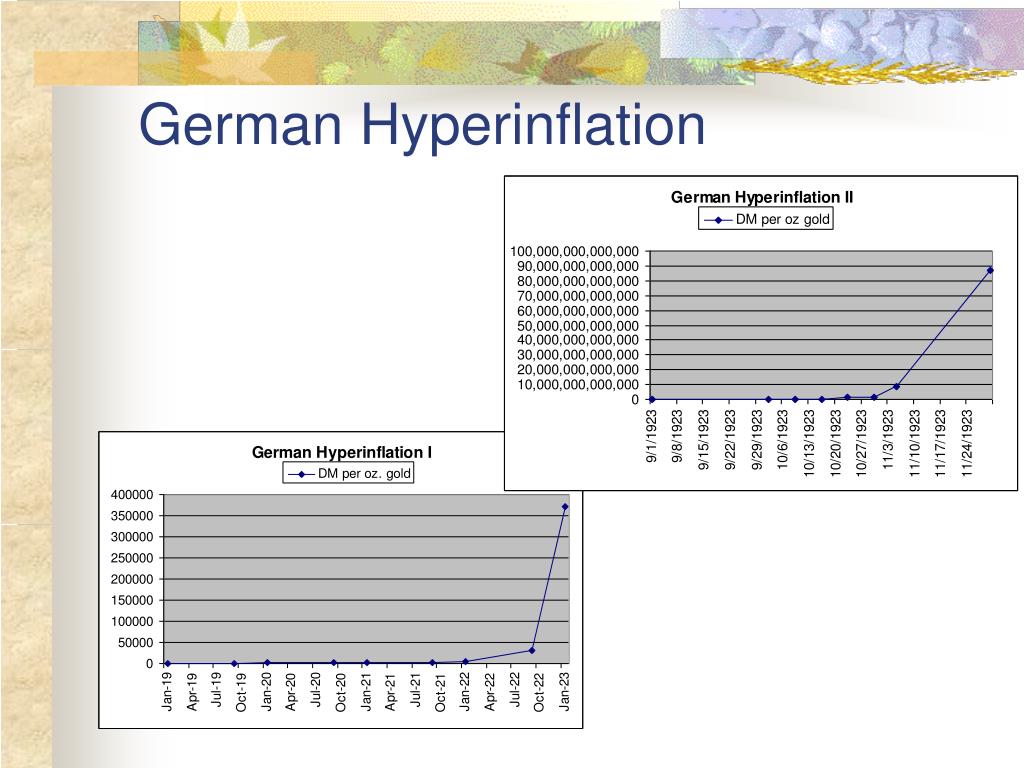
Task: Click the 350000 axis label
Action: coord(132,516)
